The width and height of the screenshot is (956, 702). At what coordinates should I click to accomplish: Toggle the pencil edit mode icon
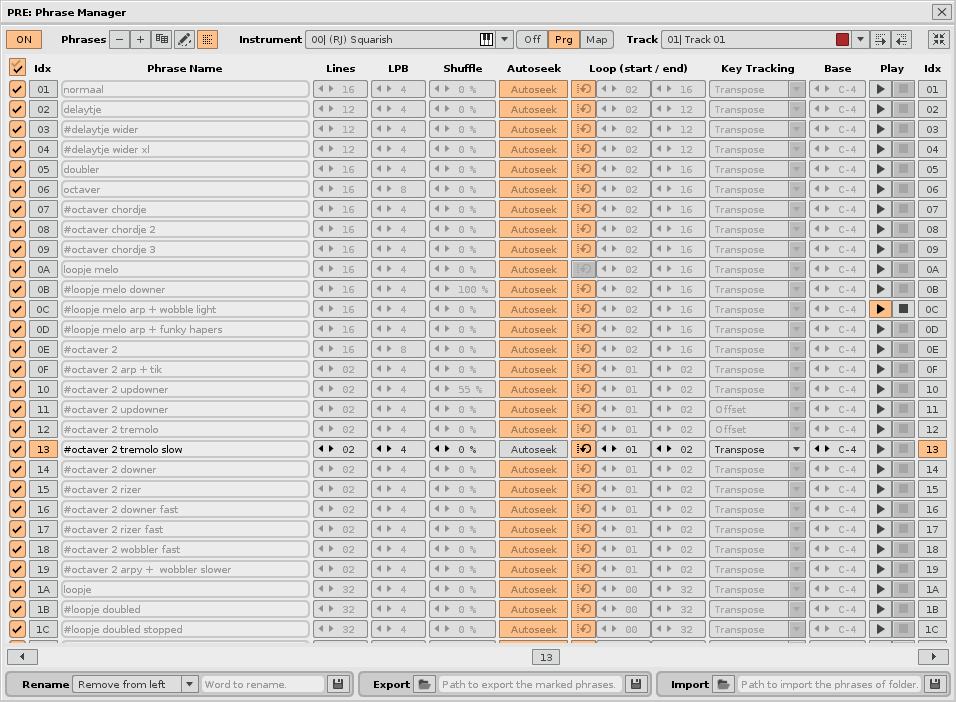coord(184,40)
